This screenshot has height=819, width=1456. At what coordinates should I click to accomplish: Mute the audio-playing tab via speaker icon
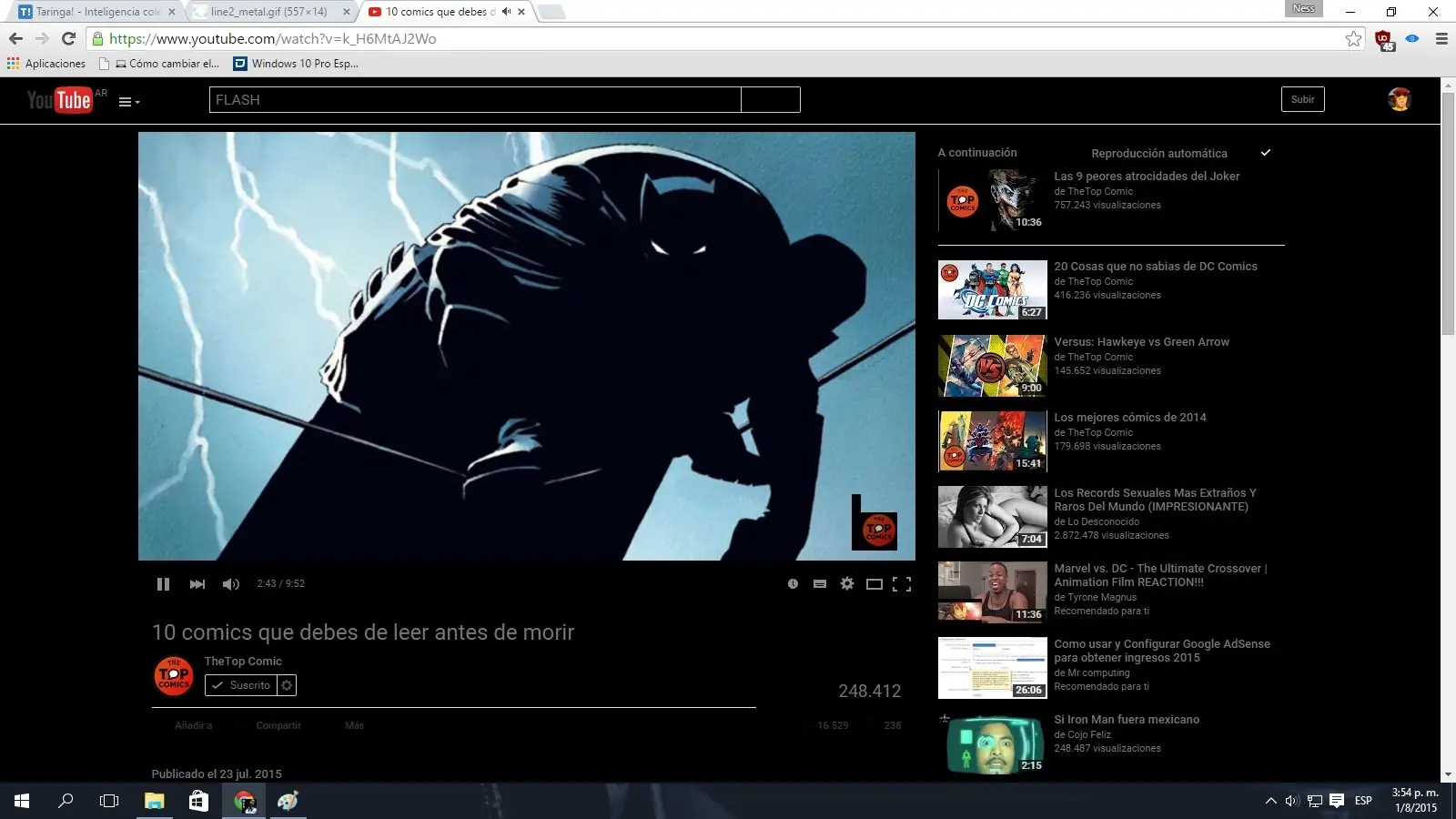(506, 12)
